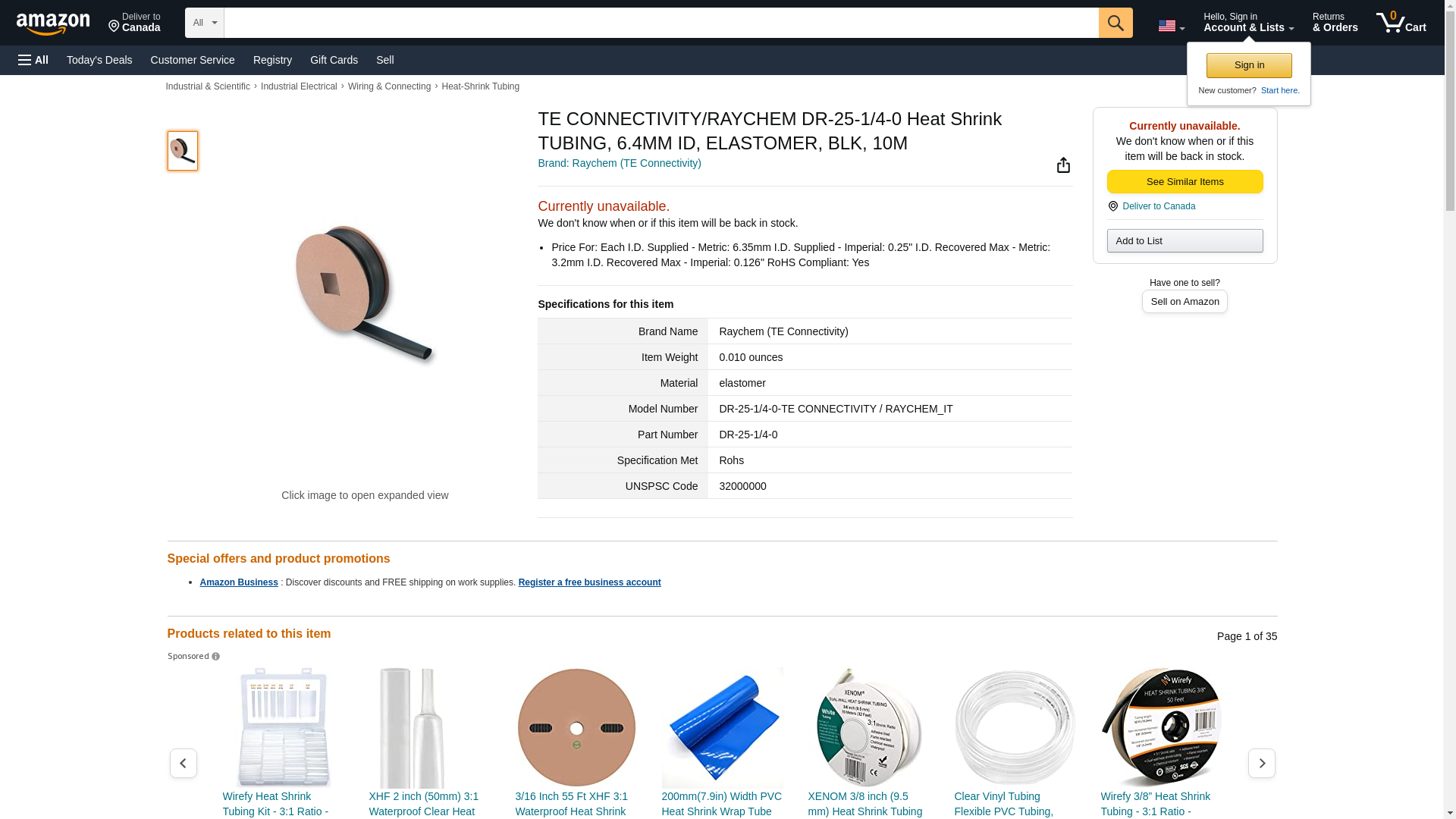1456x819 pixels.
Task: Go to previous related products page
Action: pos(183,763)
